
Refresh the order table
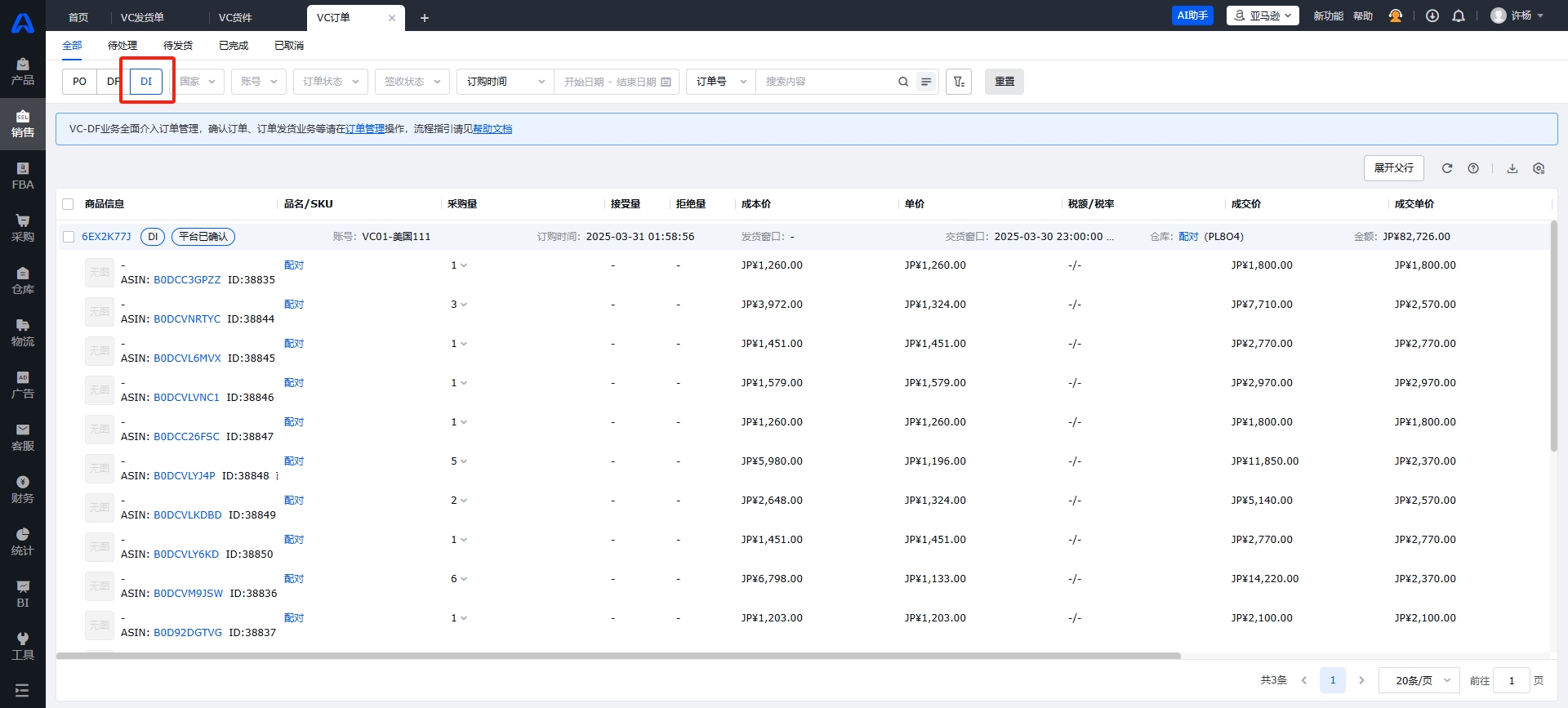[1447, 168]
